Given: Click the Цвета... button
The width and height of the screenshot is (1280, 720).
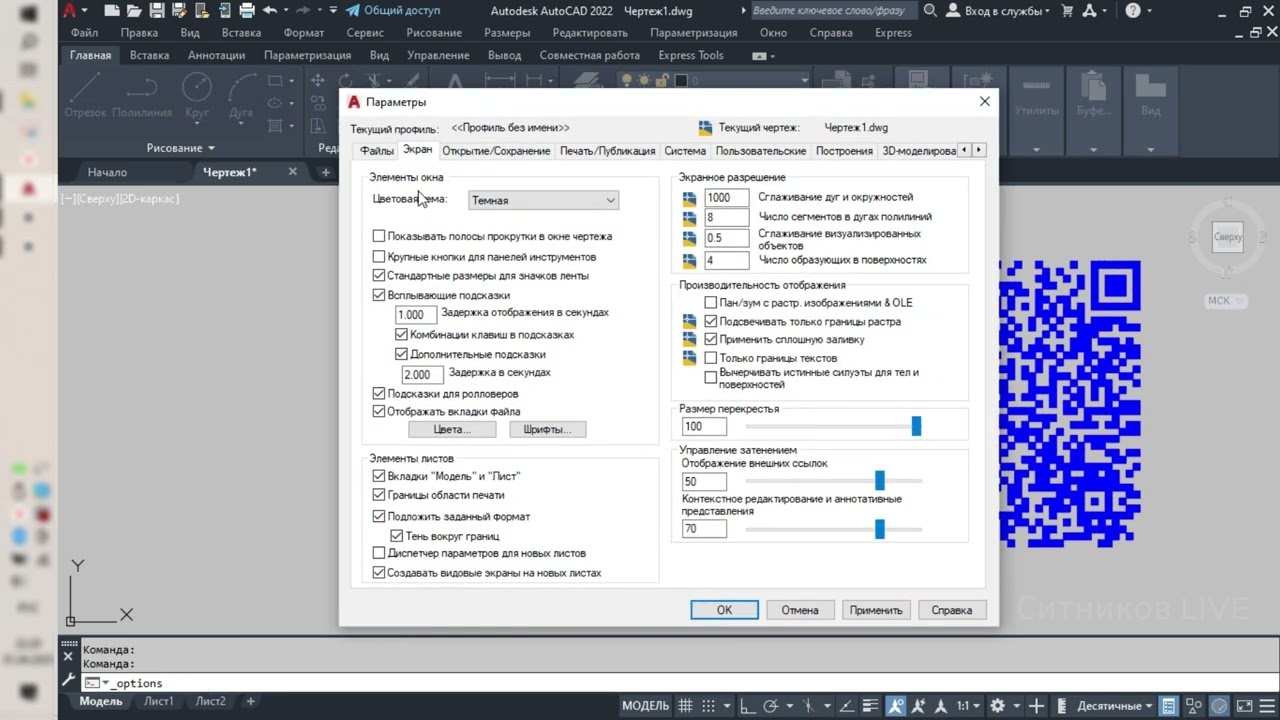Looking at the screenshot, I should point(452,429).
